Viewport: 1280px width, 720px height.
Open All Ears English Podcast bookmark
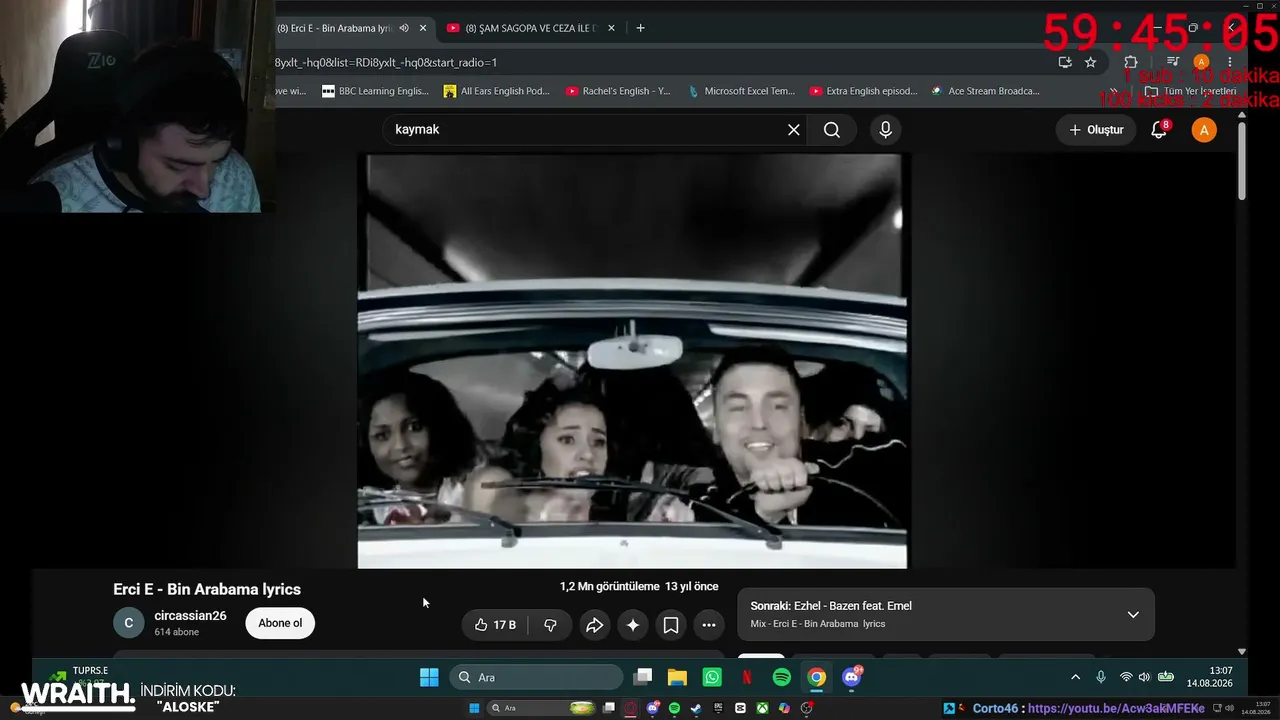pyautogui.click(x=497, y=91)
